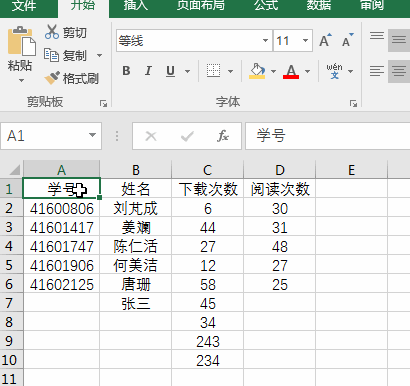
Task: Switch to the 插入 Insert tab
Action: coord(136,6)
